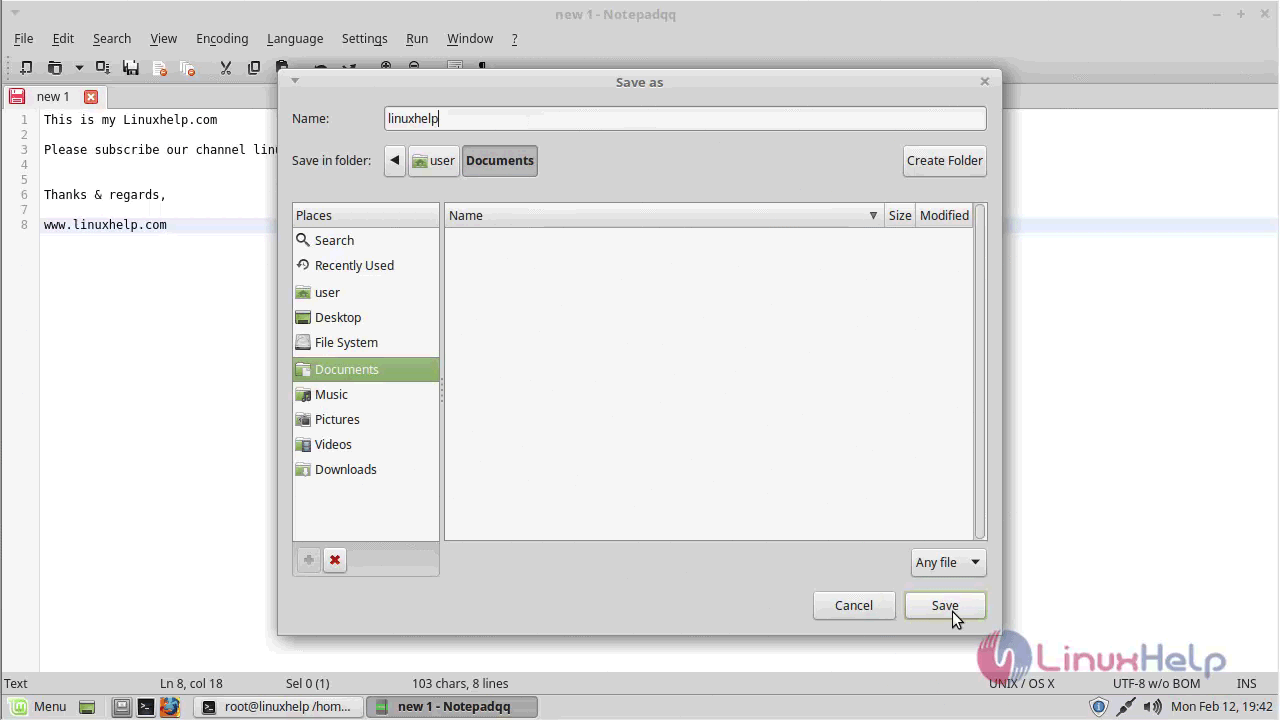Toggle the user folder path button
This screenshot has width=1280, height=720.
[434, 160]
